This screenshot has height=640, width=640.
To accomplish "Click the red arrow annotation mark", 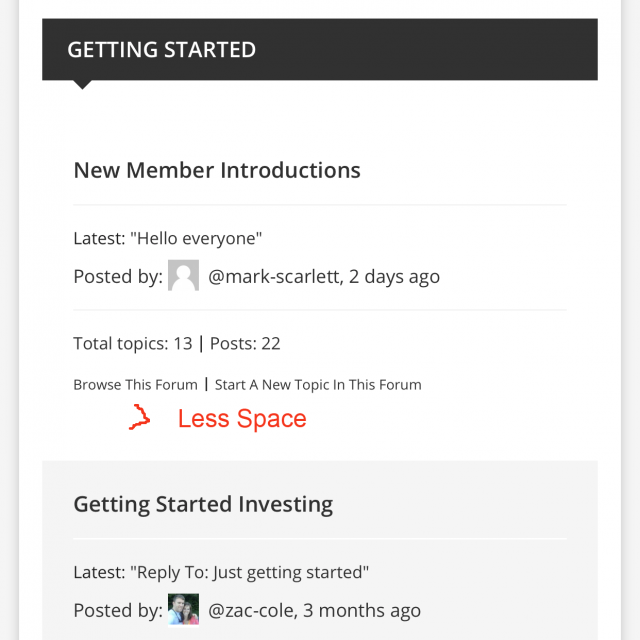I will tap(140, 417).
